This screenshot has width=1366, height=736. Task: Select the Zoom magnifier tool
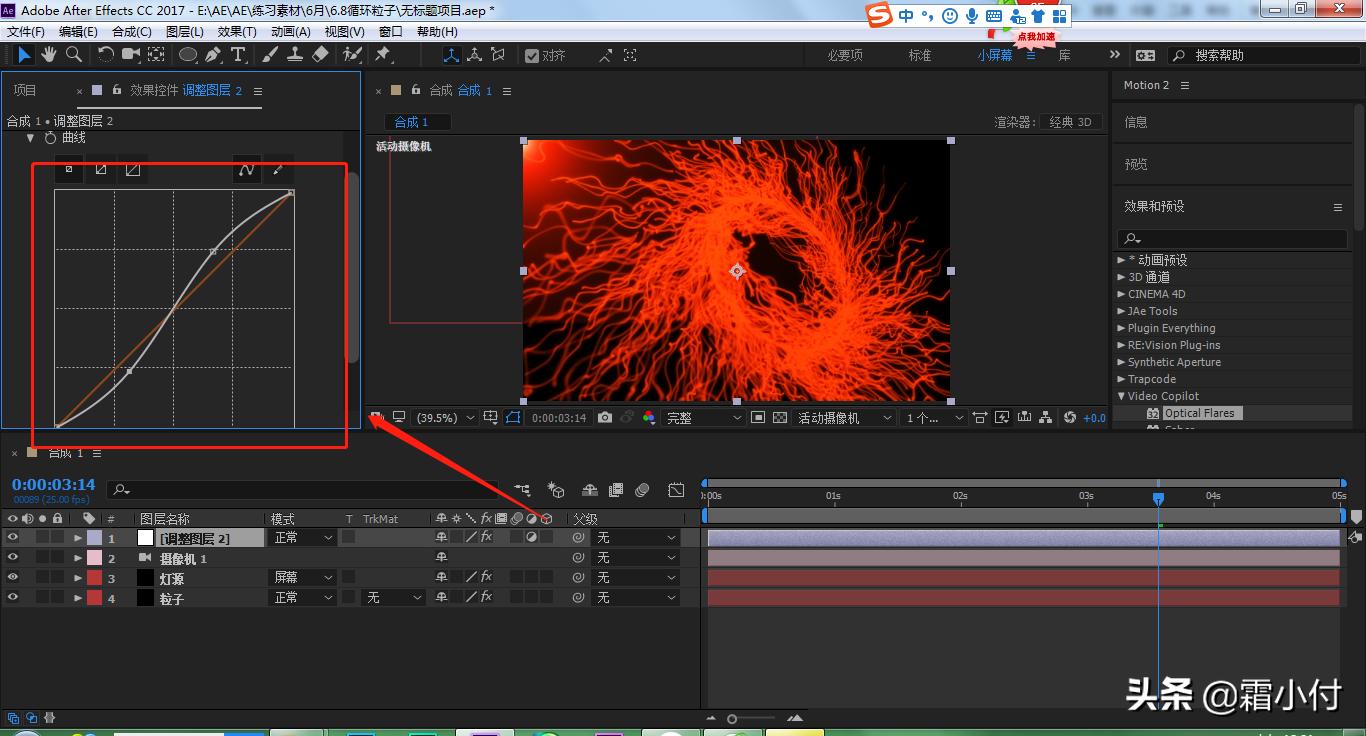(73, 55)
